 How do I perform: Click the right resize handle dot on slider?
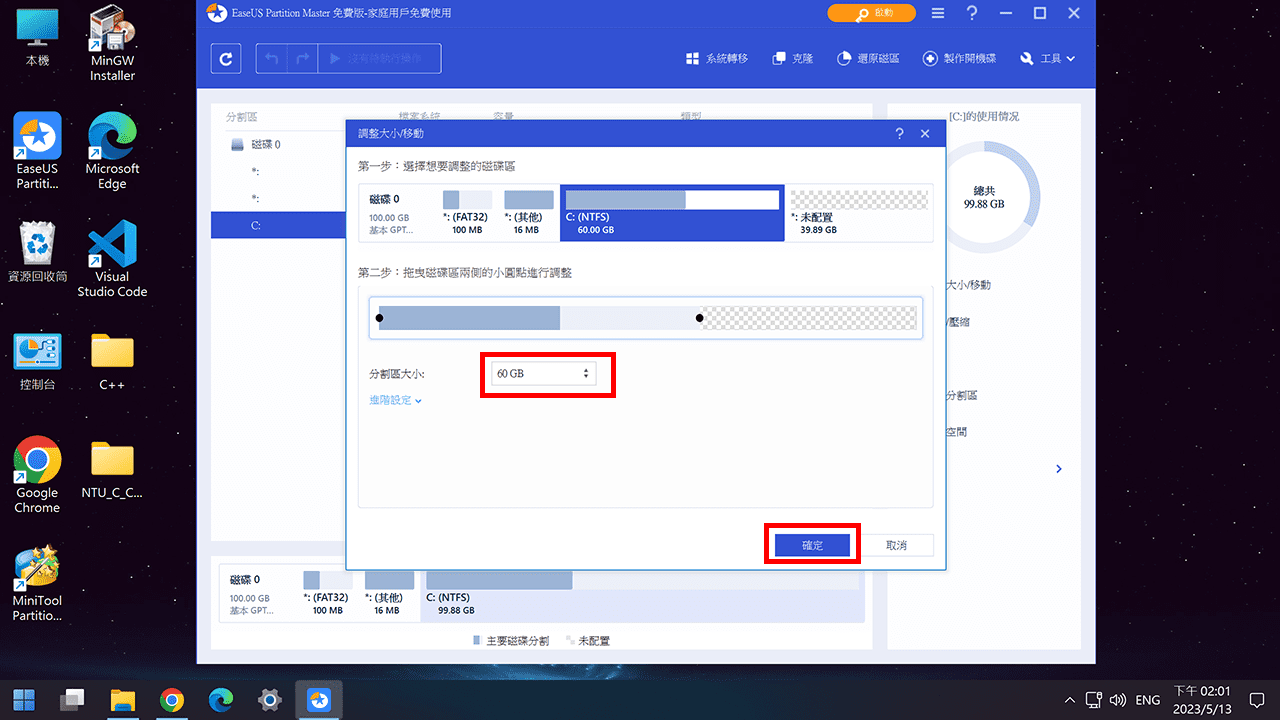click(699, 319)
